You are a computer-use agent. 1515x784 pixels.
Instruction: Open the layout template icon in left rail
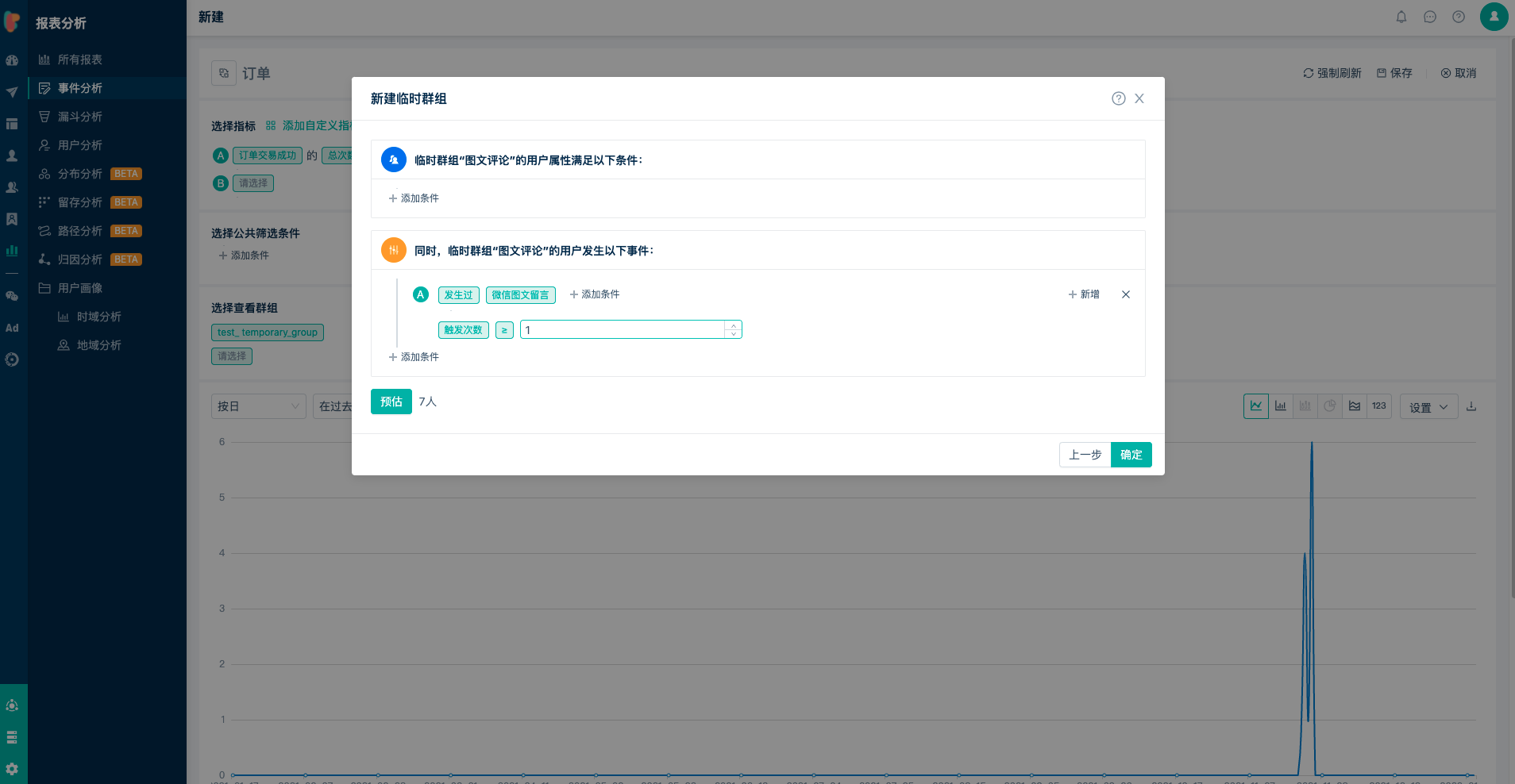[x=12, y=124]
